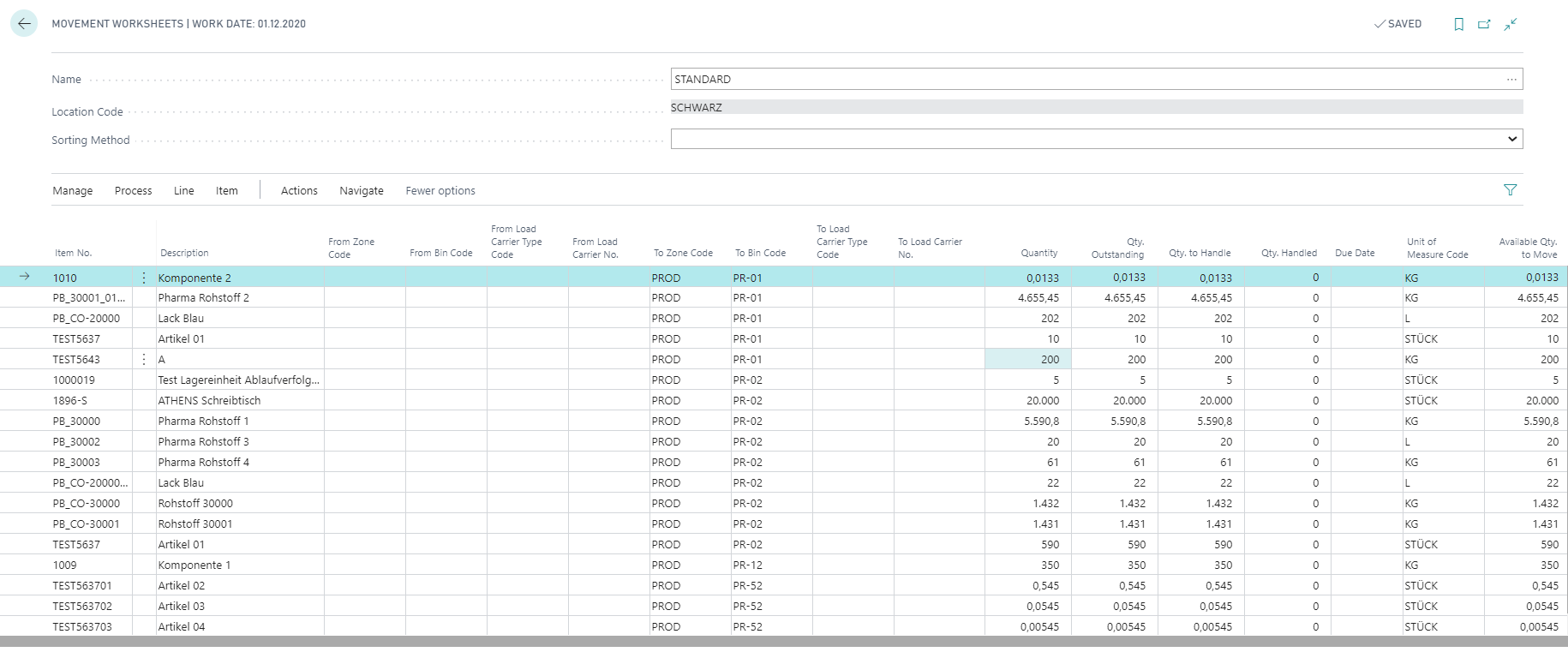Open the Line menu
This screenshot has width=1568, height=670.
click(x=184, y=191)
